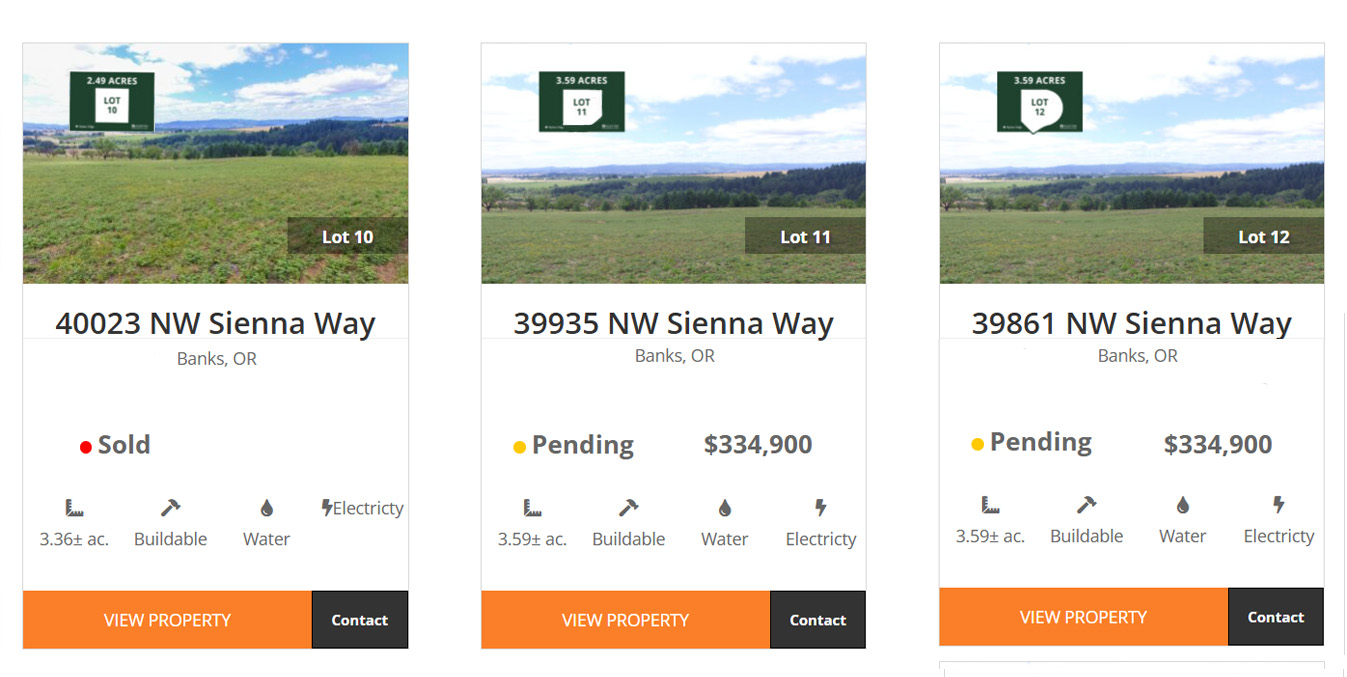Open View Property for 40023 NW Sienna Way
Viewport: 1347px width, 677px height.
[x=167, y=620]
